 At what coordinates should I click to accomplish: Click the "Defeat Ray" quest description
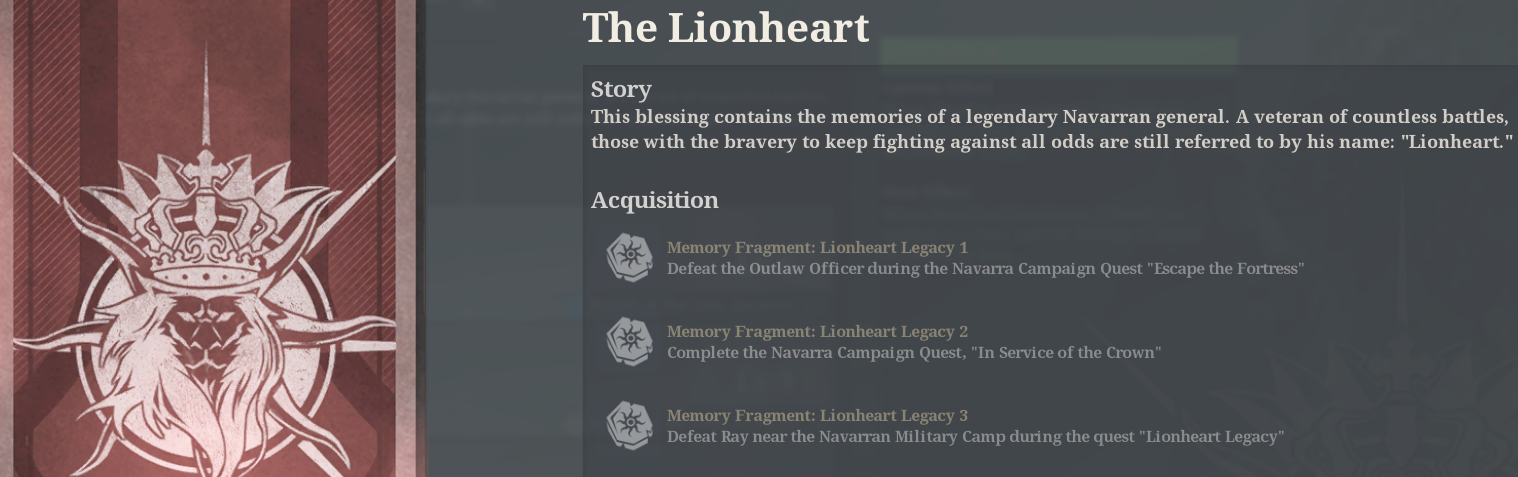tap(975, 436)
